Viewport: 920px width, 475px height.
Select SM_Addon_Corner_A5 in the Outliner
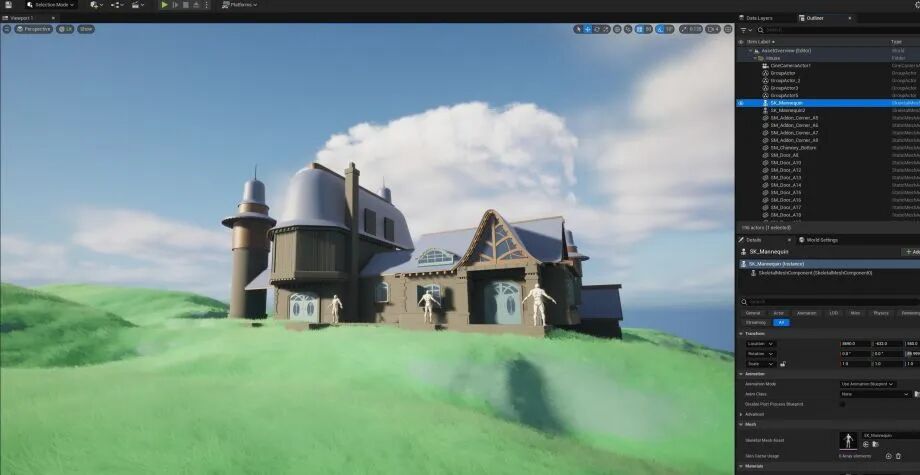pyautogui.click(x=794, y=118)
